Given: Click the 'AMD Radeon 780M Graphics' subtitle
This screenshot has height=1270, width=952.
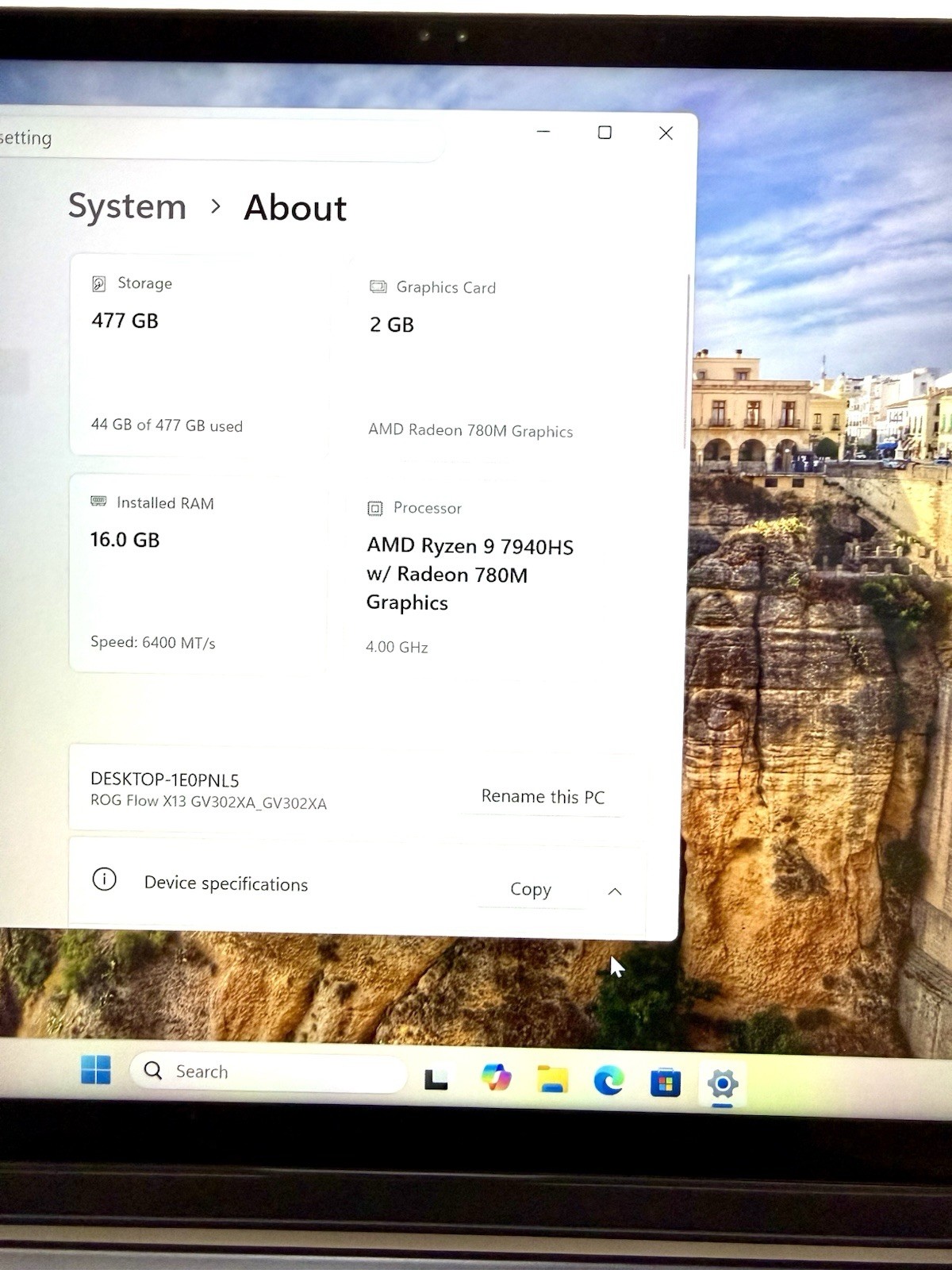Looking at the screenshot, I should coord(470,430).
